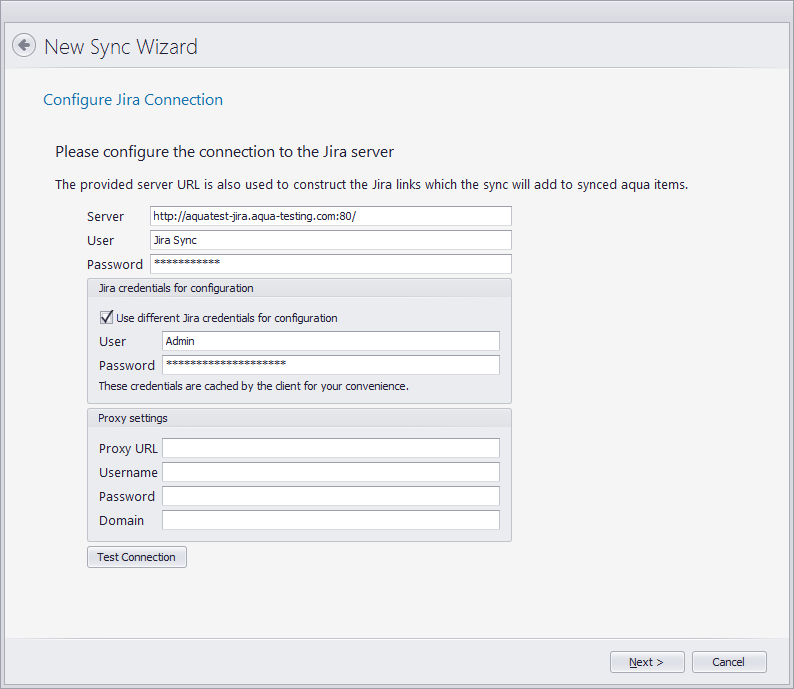Cancel the sync wizard
This screenshot has height=689, width=794.
(x=728, y=662)
